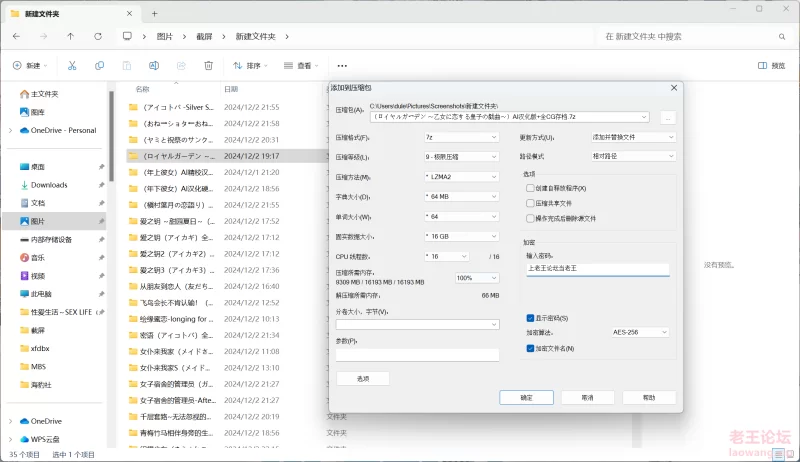The image size is (800, 462).
Task: Click the PC monitor icon in address bar
Action: point(127,36)
